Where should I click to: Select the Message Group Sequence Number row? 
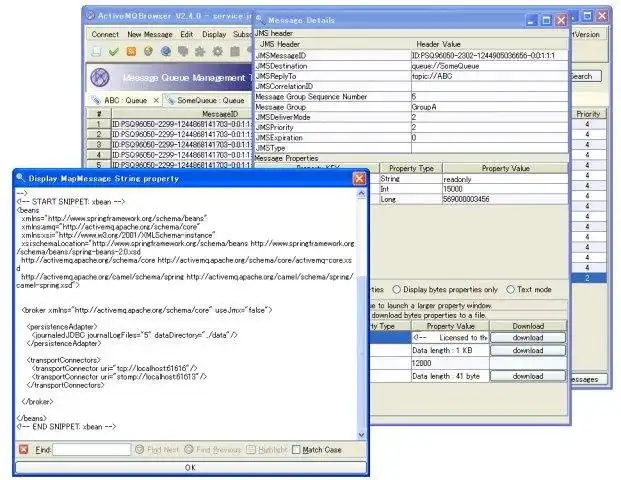pos(411,97)
